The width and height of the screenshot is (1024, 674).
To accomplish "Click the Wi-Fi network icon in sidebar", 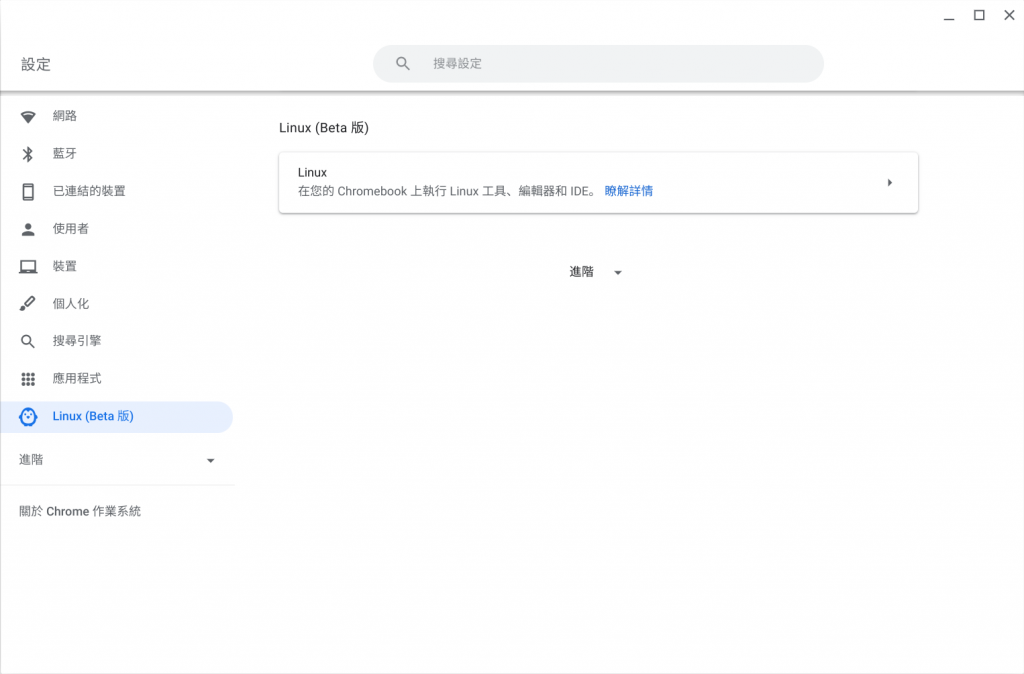I will (28, 117).
